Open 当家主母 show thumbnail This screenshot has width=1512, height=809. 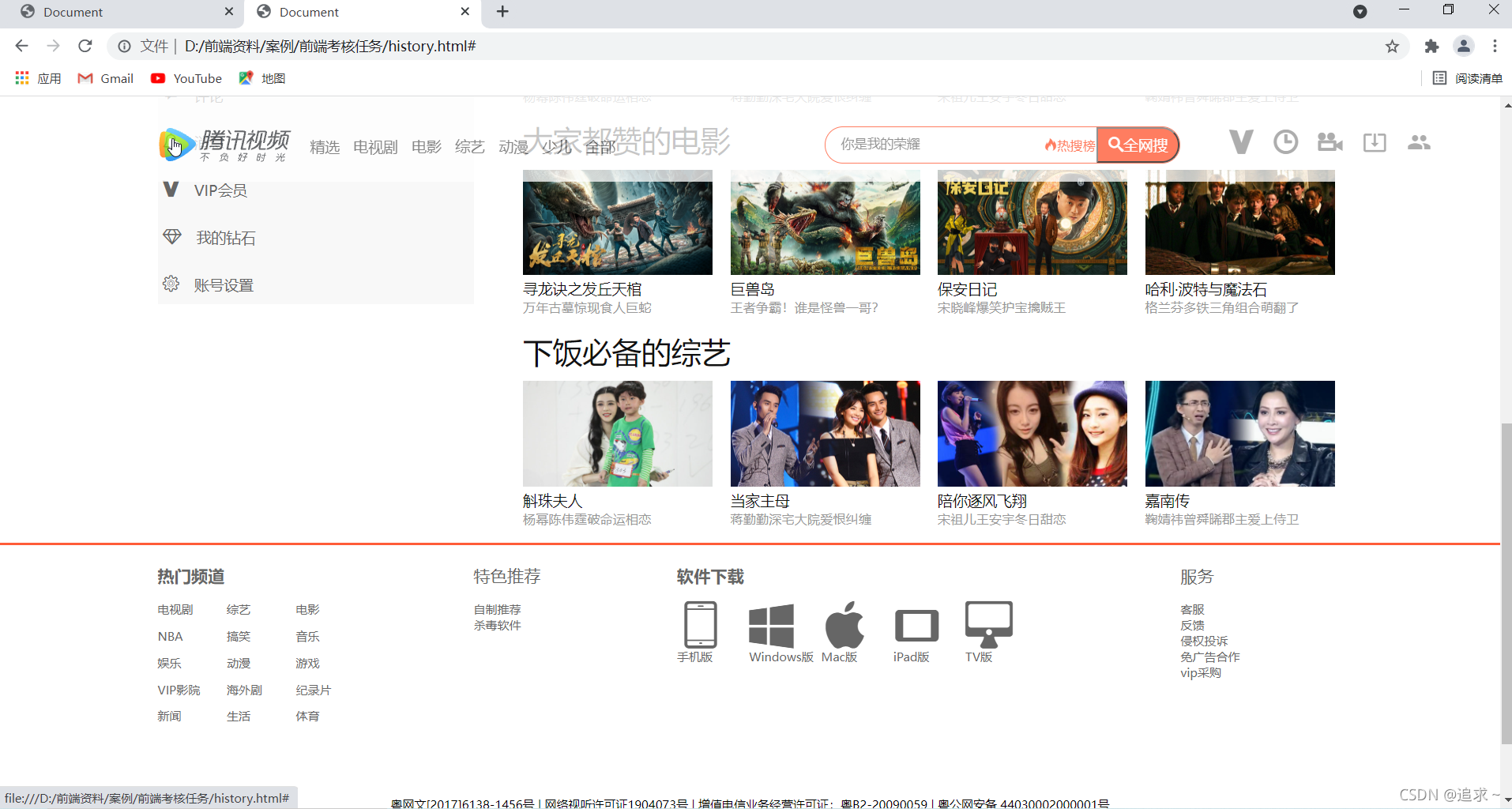coord(826,434)
